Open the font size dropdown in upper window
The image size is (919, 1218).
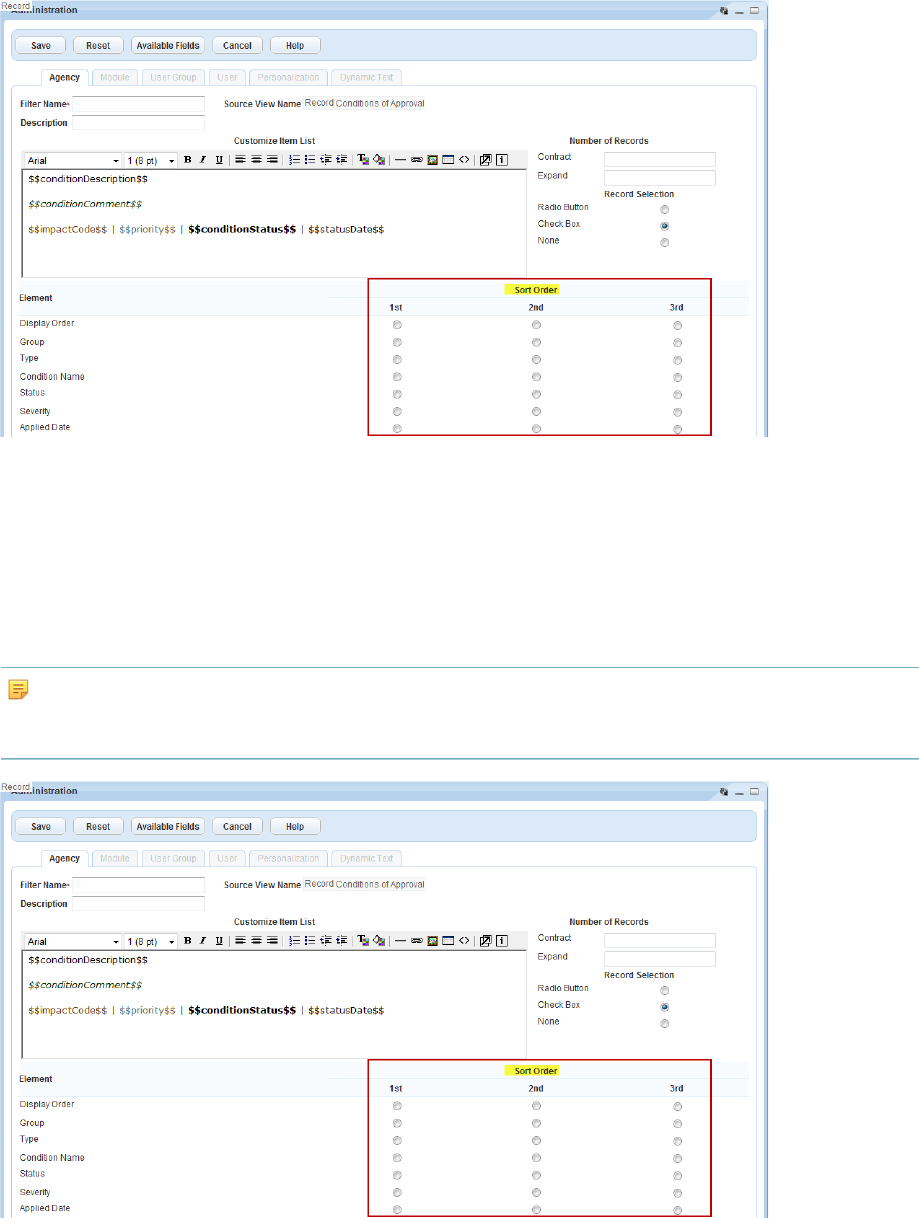pos(151,160)
